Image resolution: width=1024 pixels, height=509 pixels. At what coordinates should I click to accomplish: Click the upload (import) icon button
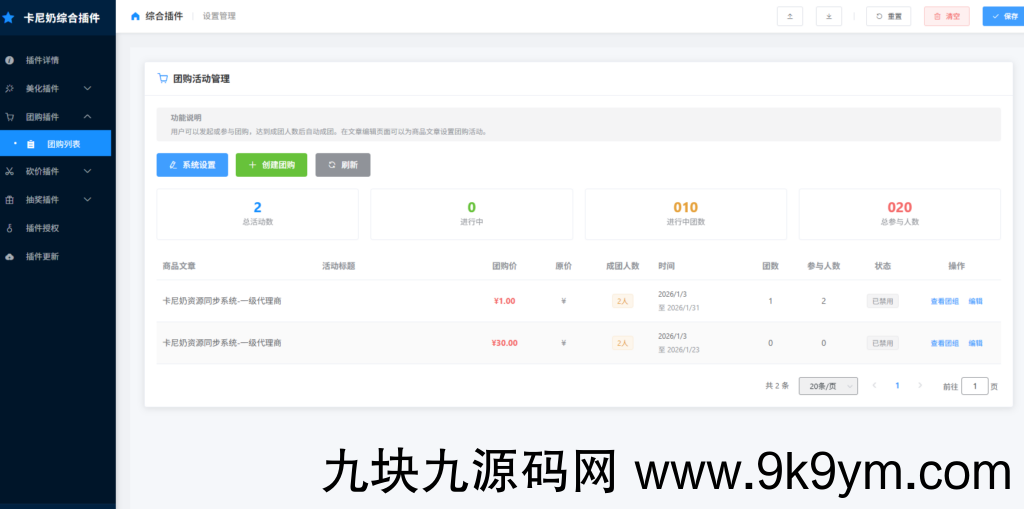pos(790,16)
